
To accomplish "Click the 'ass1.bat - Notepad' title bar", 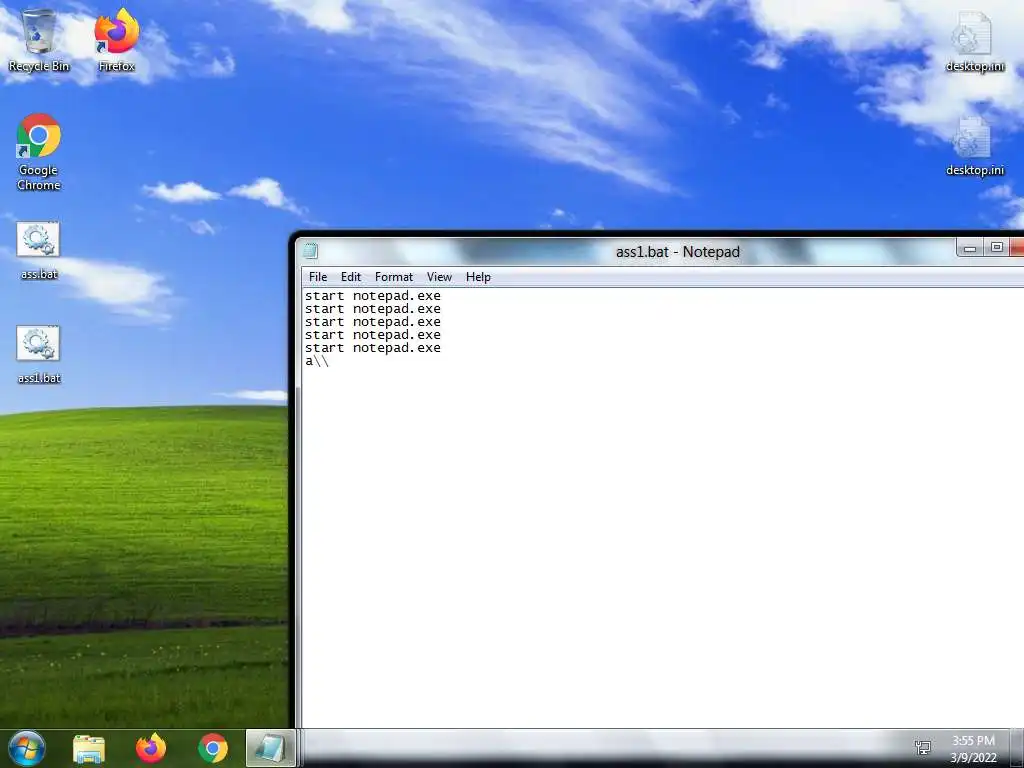I will (x=677, y=252).
